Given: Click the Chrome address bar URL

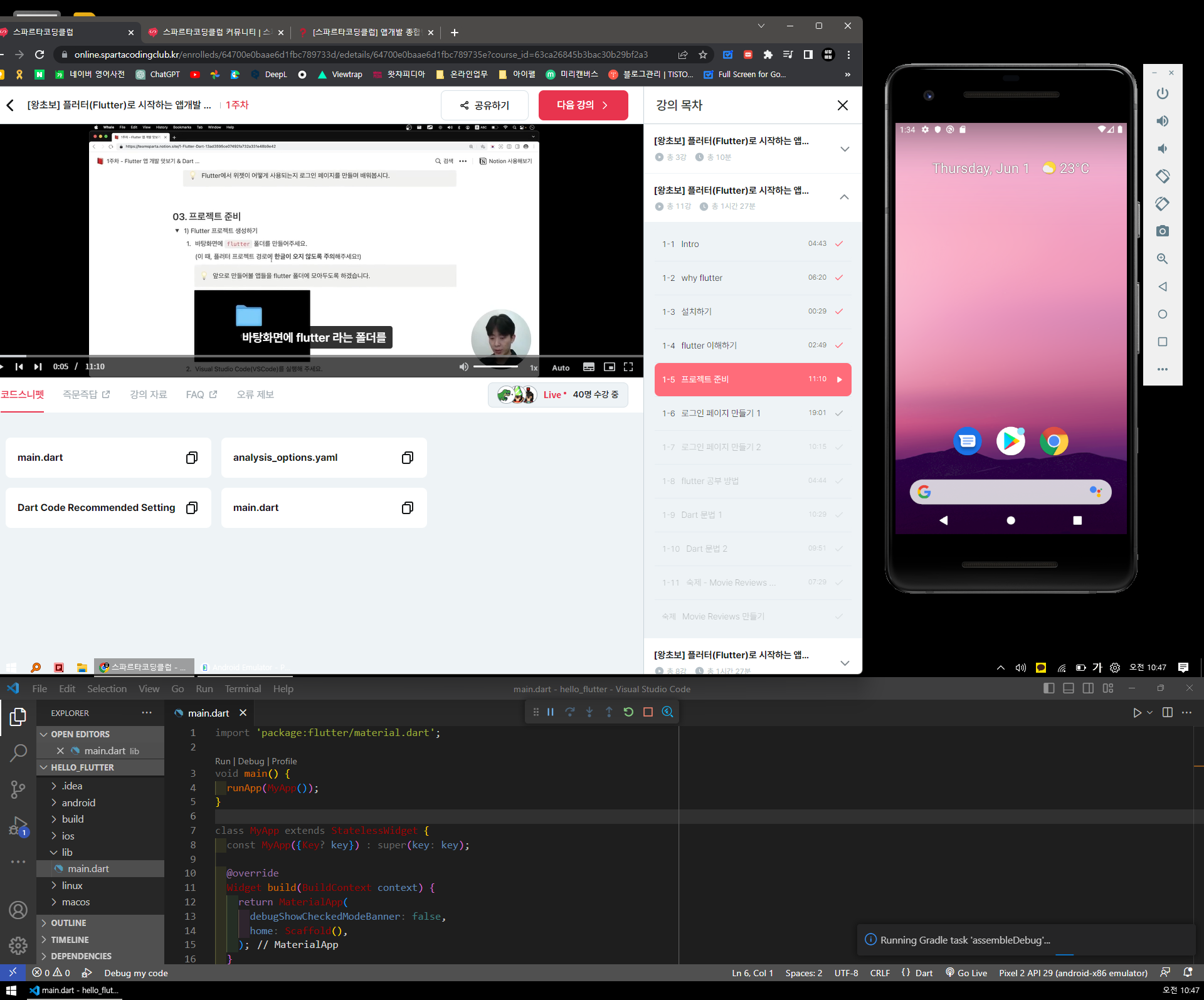Looking at the screenshot, I should point(361,55).
